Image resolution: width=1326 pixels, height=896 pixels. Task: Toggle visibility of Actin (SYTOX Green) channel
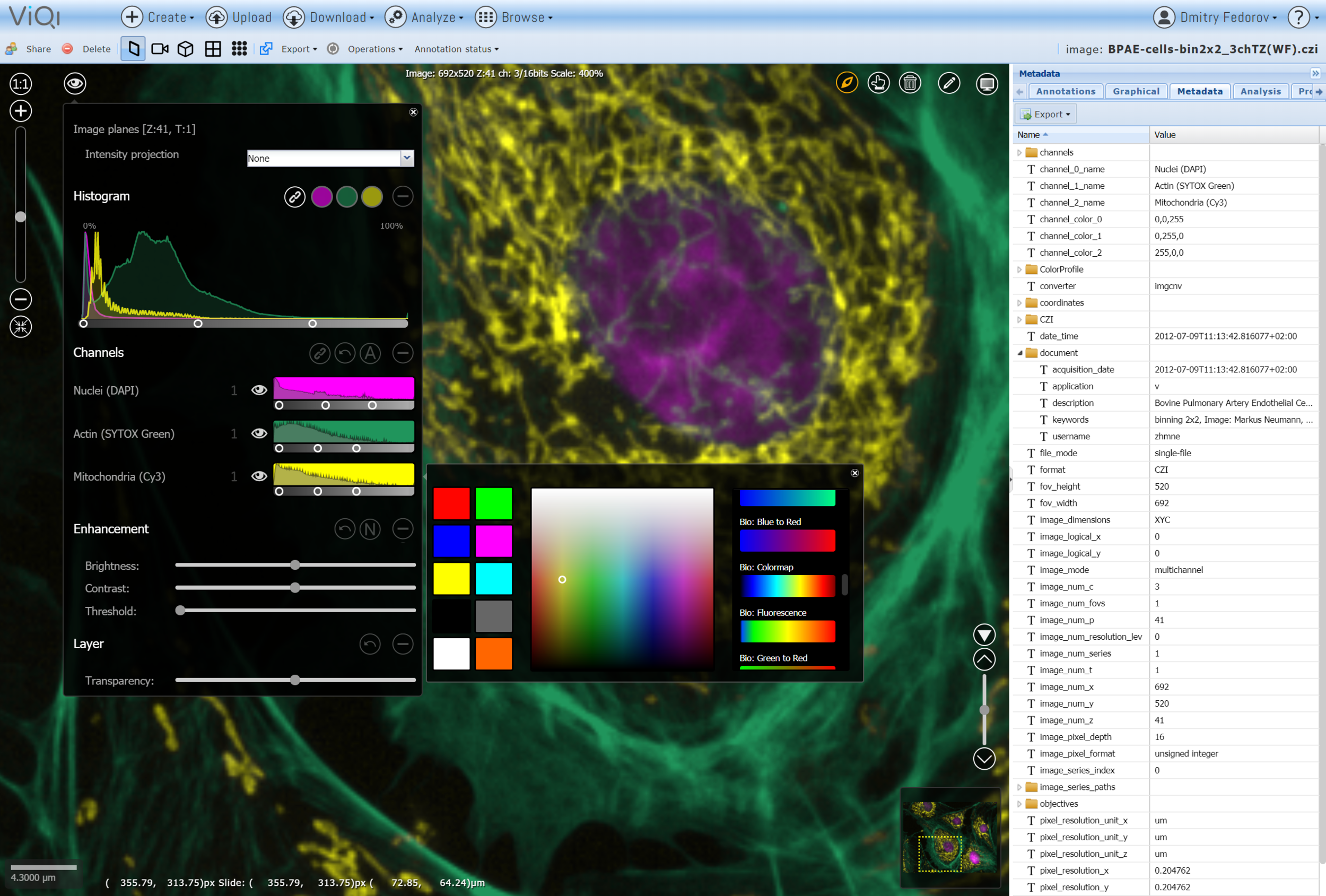(259, 432)
